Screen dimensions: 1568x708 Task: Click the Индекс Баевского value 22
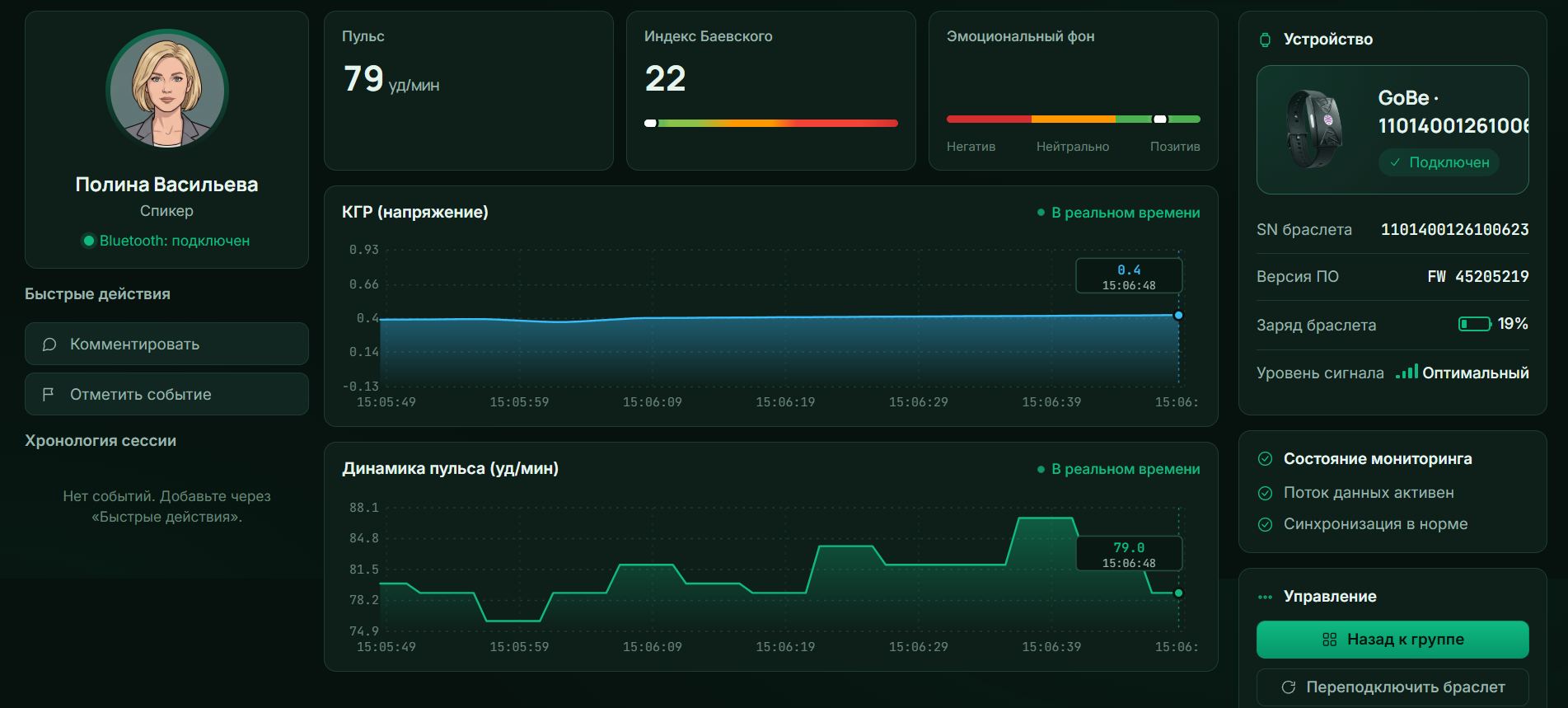coord(665,79)
